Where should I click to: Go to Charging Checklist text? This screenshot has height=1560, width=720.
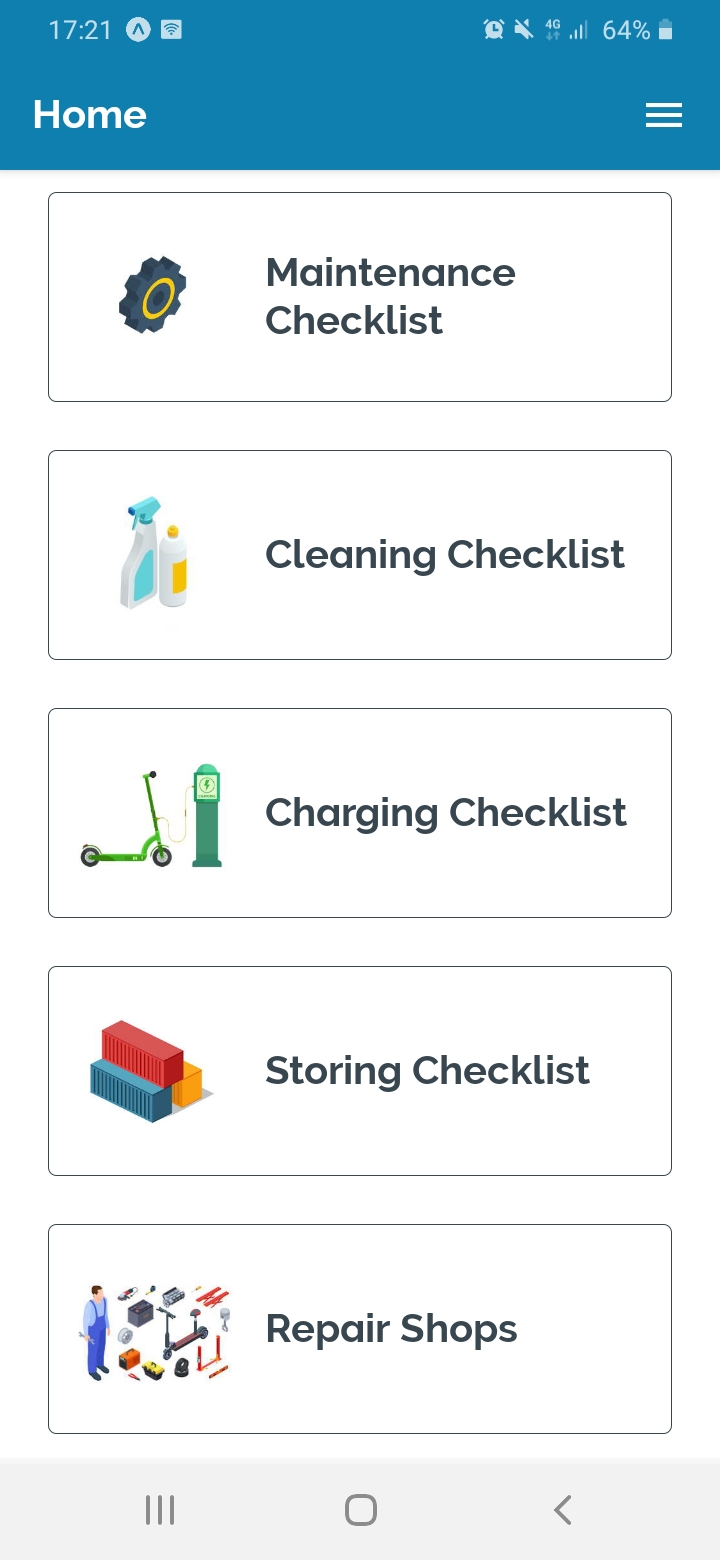(x=446, y=813)
